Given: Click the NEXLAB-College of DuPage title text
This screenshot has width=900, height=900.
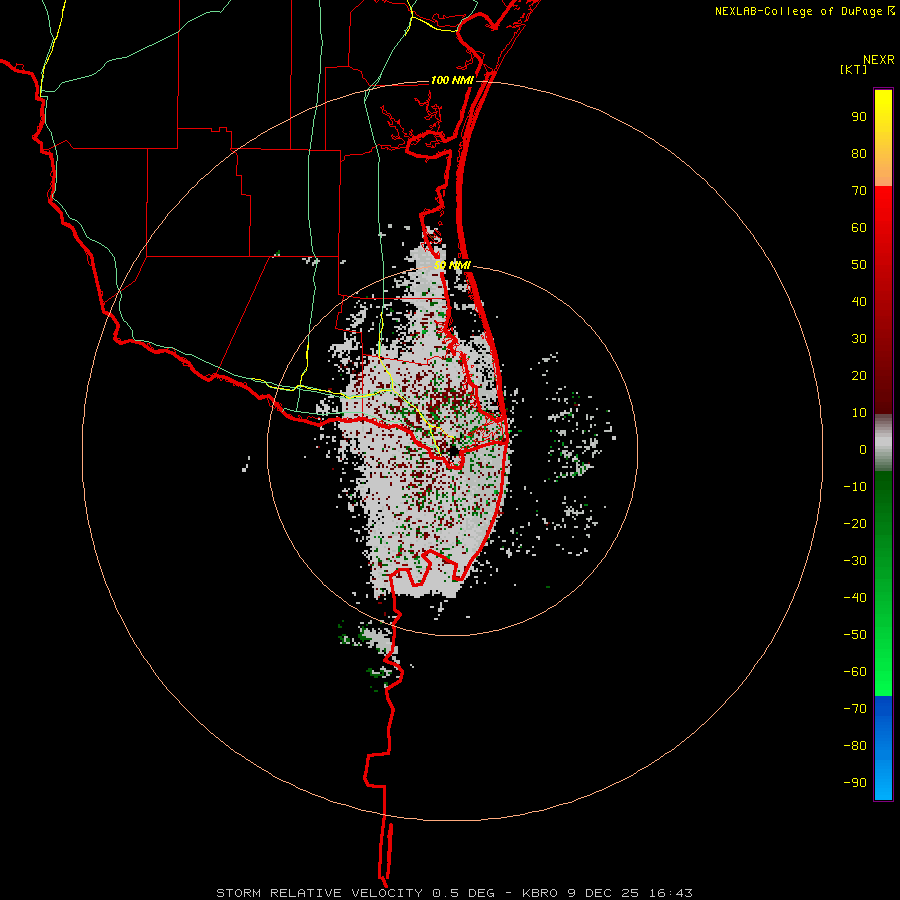Looking at the screenshot, I should (x=799, y=11).
